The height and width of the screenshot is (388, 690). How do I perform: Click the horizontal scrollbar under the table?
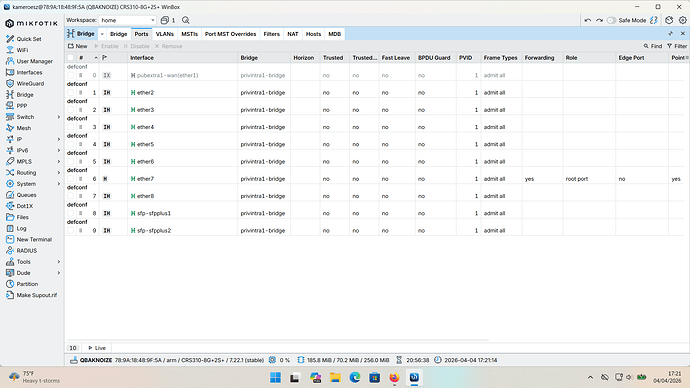[x=277, y=340]
